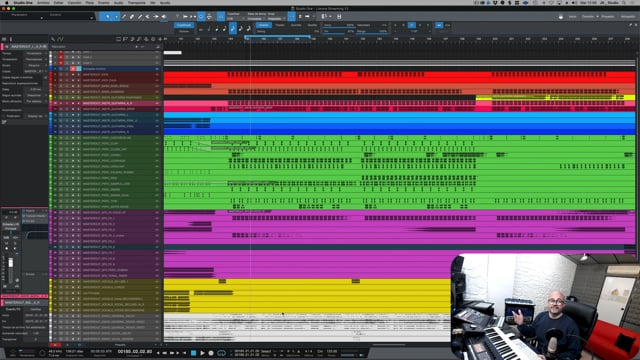Switch to the Proyecto page

click(607, 17)
